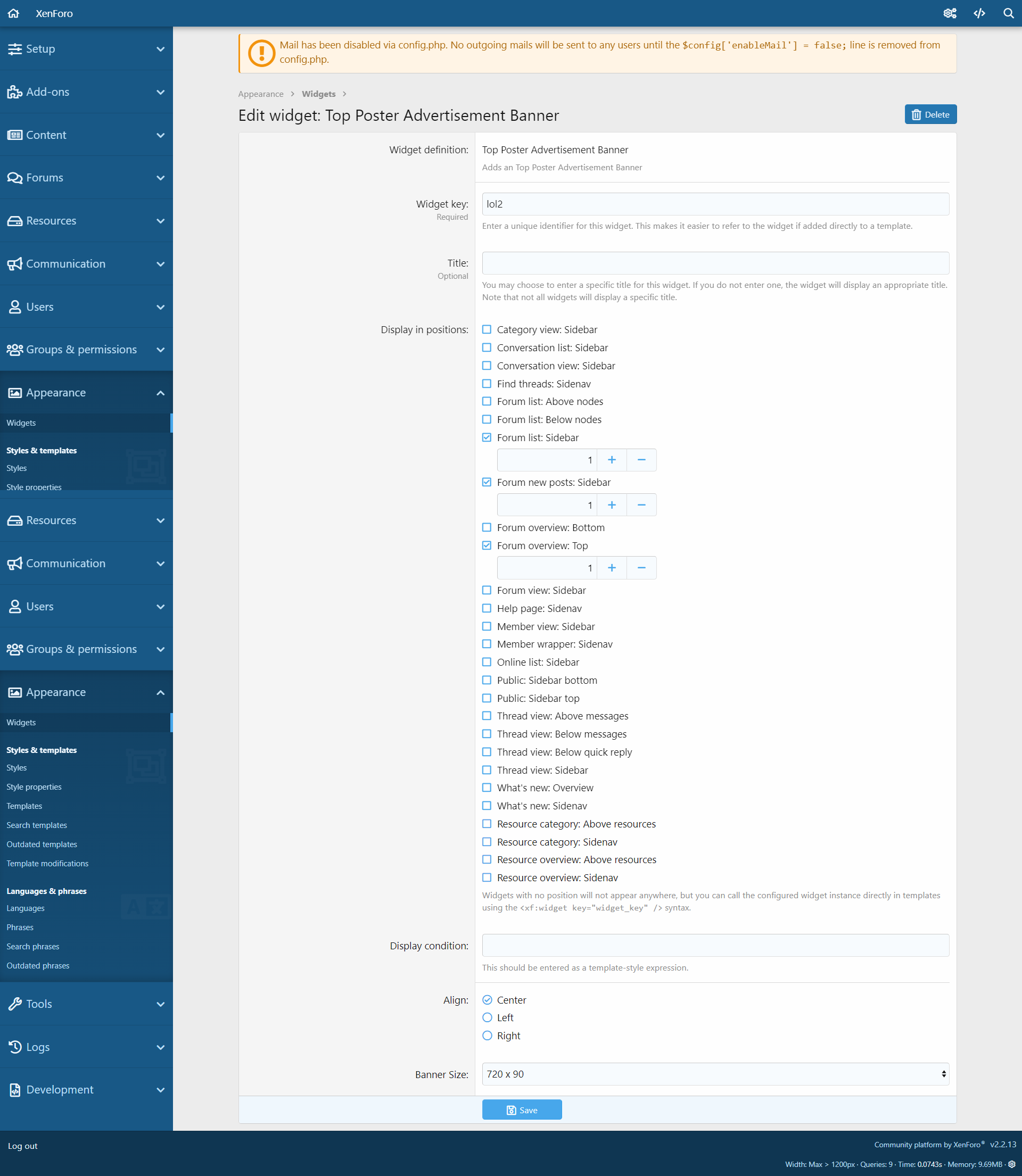
Task: Select the Left align radio option
Action: coord(487,1017)
